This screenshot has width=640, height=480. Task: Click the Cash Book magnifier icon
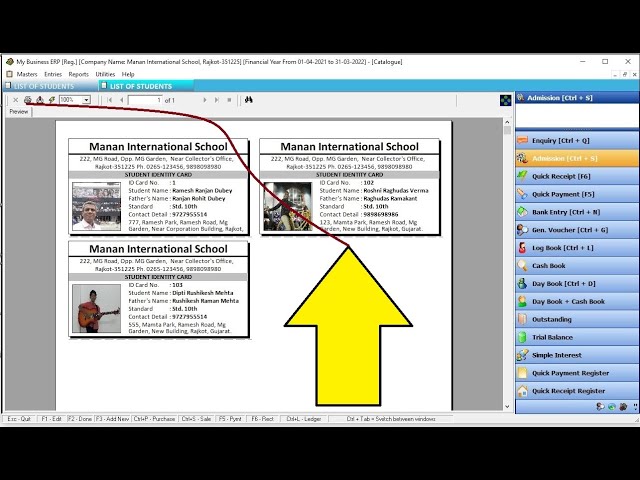[522, 266]
